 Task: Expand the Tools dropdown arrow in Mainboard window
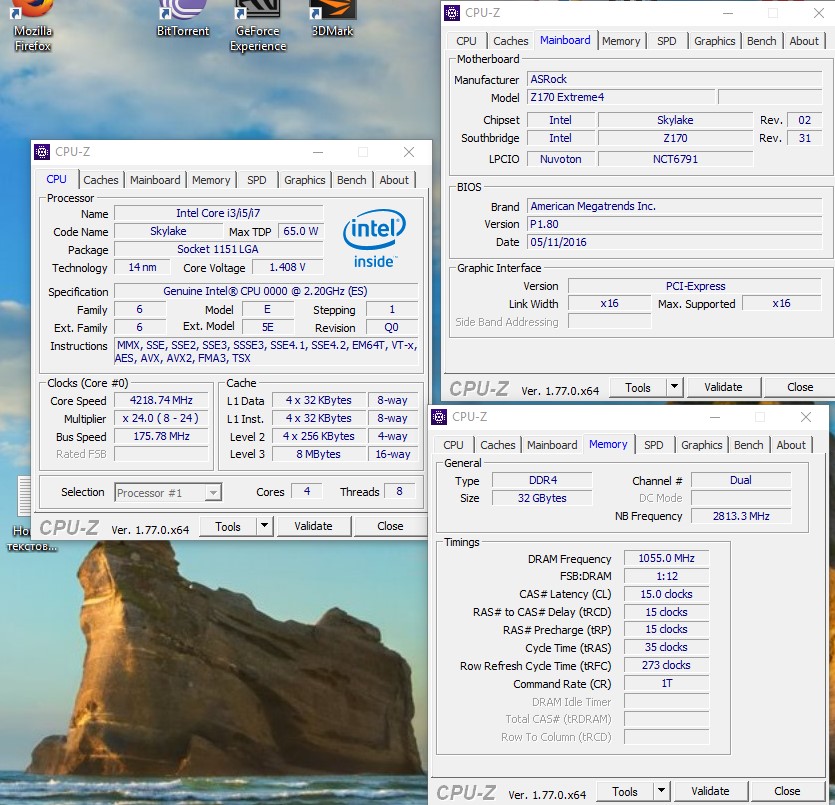coord(674,387)
